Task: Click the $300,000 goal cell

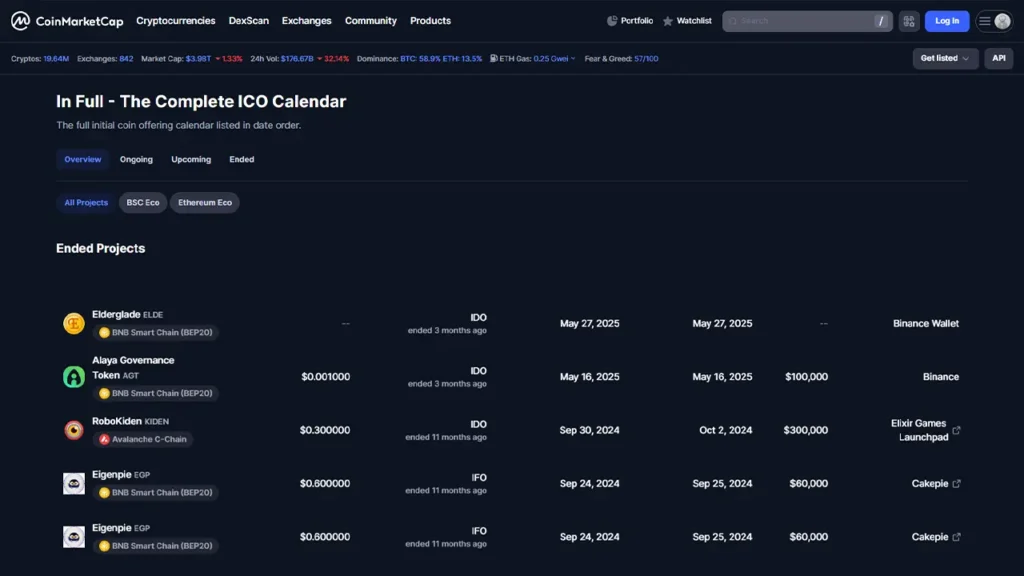Action: click(806, 430)
